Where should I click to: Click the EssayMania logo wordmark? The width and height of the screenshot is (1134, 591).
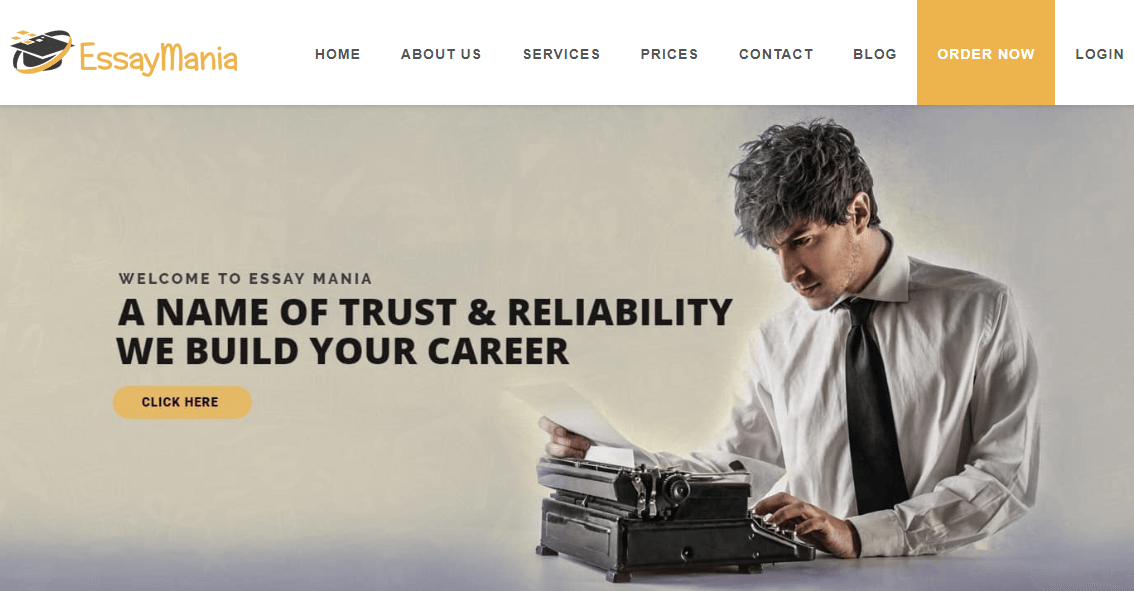coord(158,59)
